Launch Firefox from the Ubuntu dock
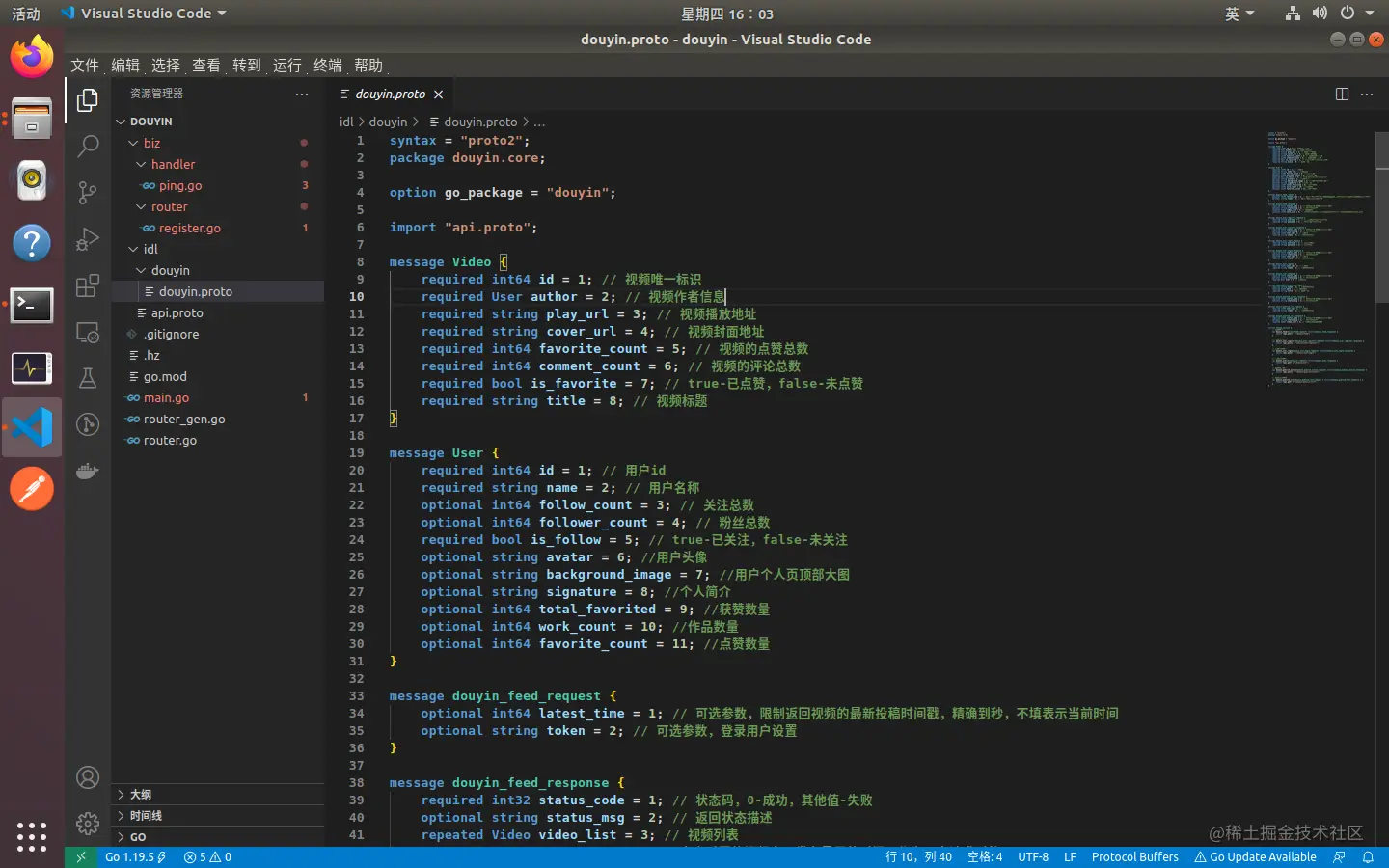Screen dimensions: 1389x868 [32, 57]
